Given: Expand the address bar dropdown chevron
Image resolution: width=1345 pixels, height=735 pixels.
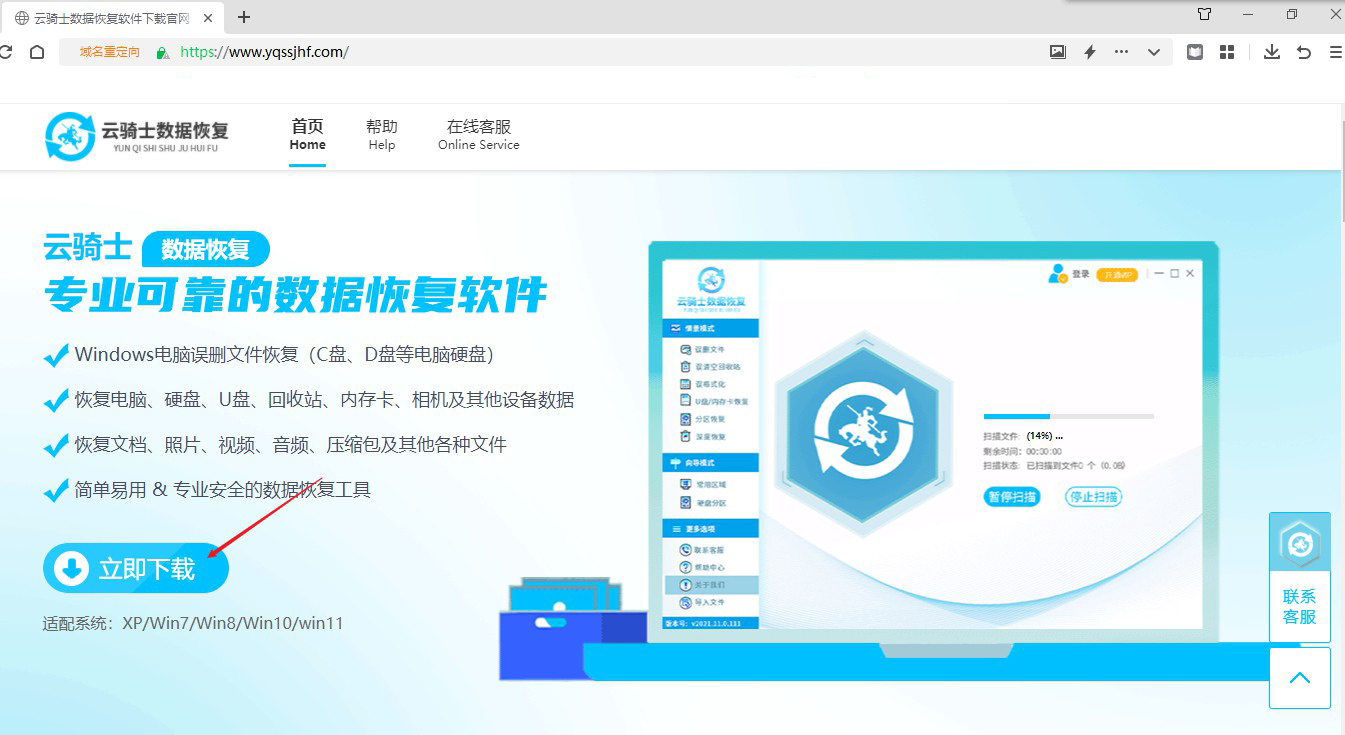Looking at the screenshot, I should 1154,52.
